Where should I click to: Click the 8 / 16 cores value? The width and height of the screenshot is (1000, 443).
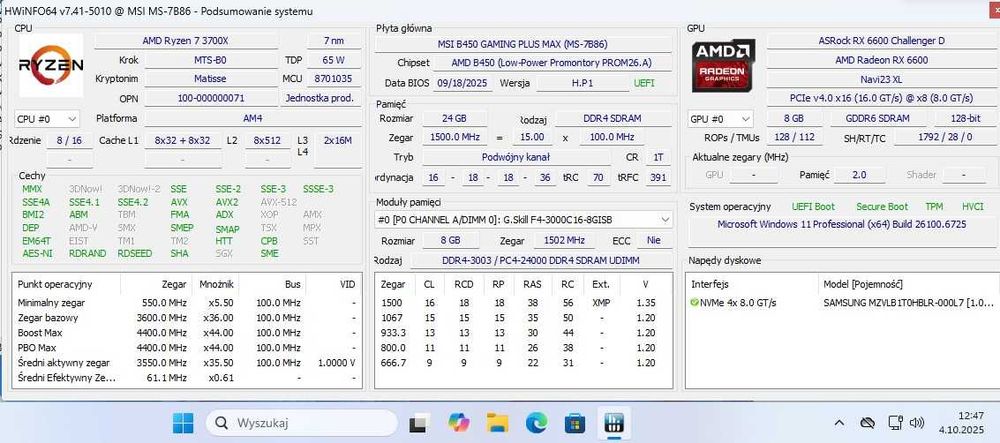tap(69, 140)
